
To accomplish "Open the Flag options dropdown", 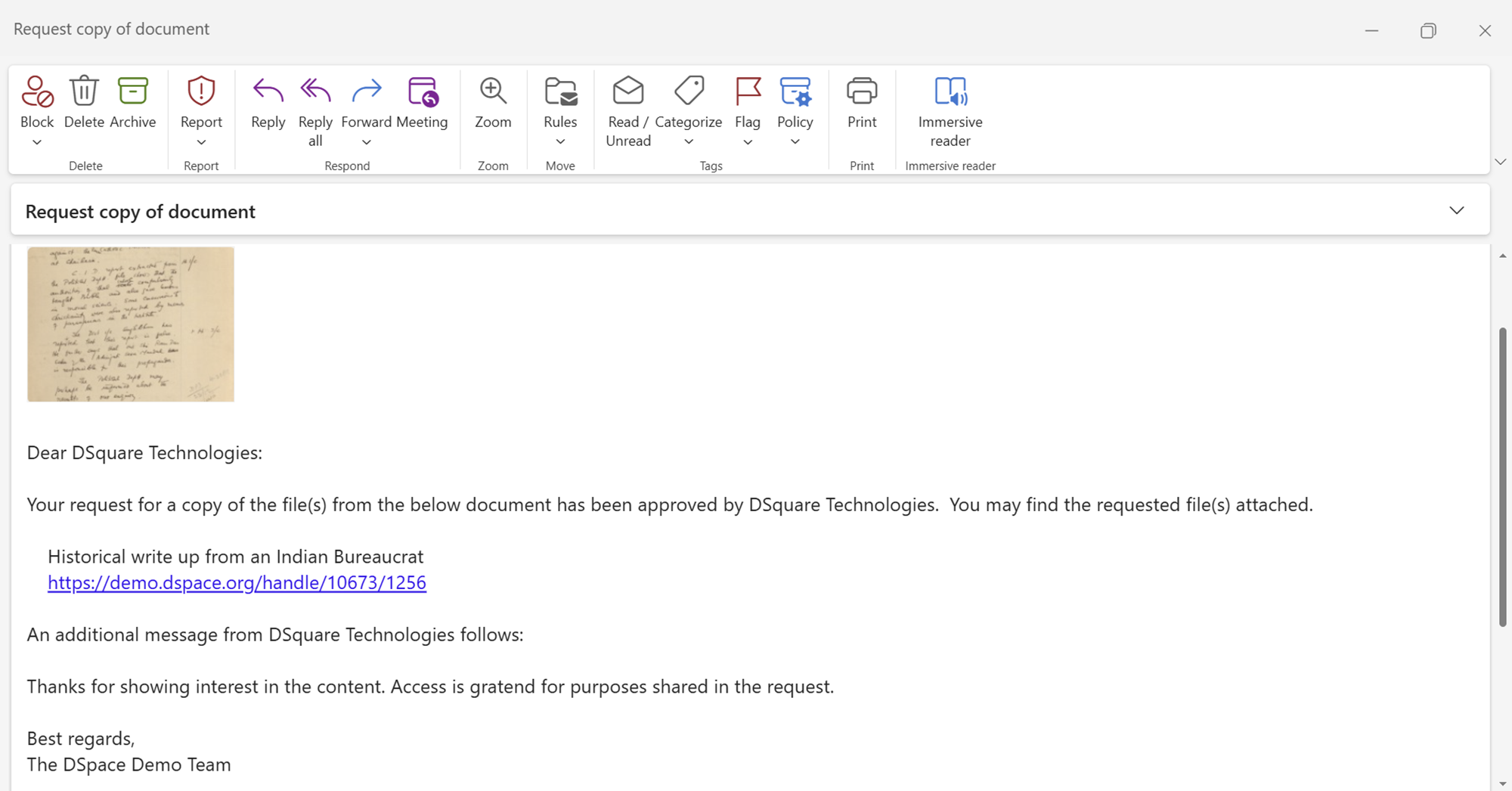I will (x=748, y=143).
